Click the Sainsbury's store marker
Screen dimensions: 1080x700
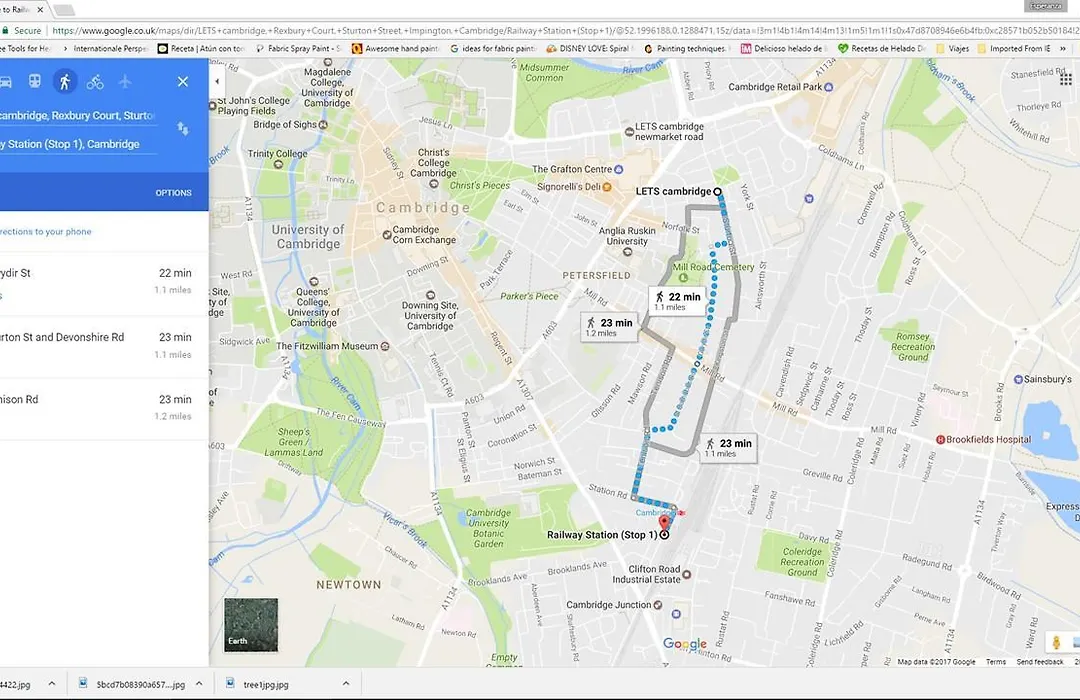[x=1018, y=379]
